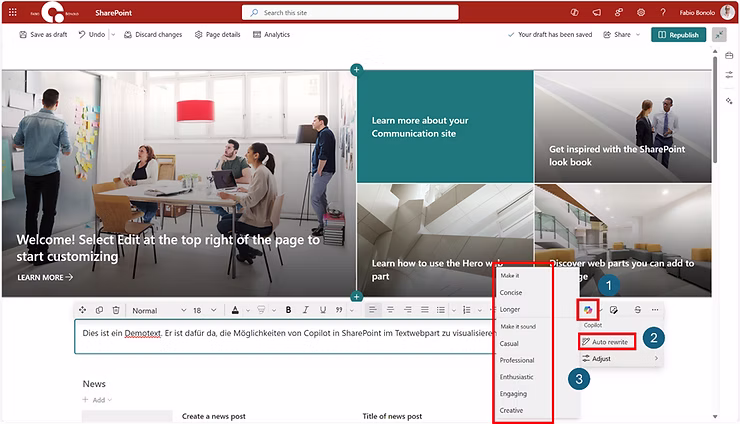740x424 pixels.
Task: Toggle italic formatting
Action: coord(305,310)
